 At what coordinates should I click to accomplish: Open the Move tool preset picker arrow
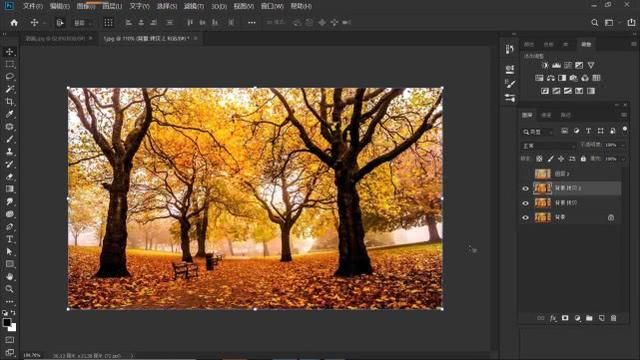click(x=44, y=23)
